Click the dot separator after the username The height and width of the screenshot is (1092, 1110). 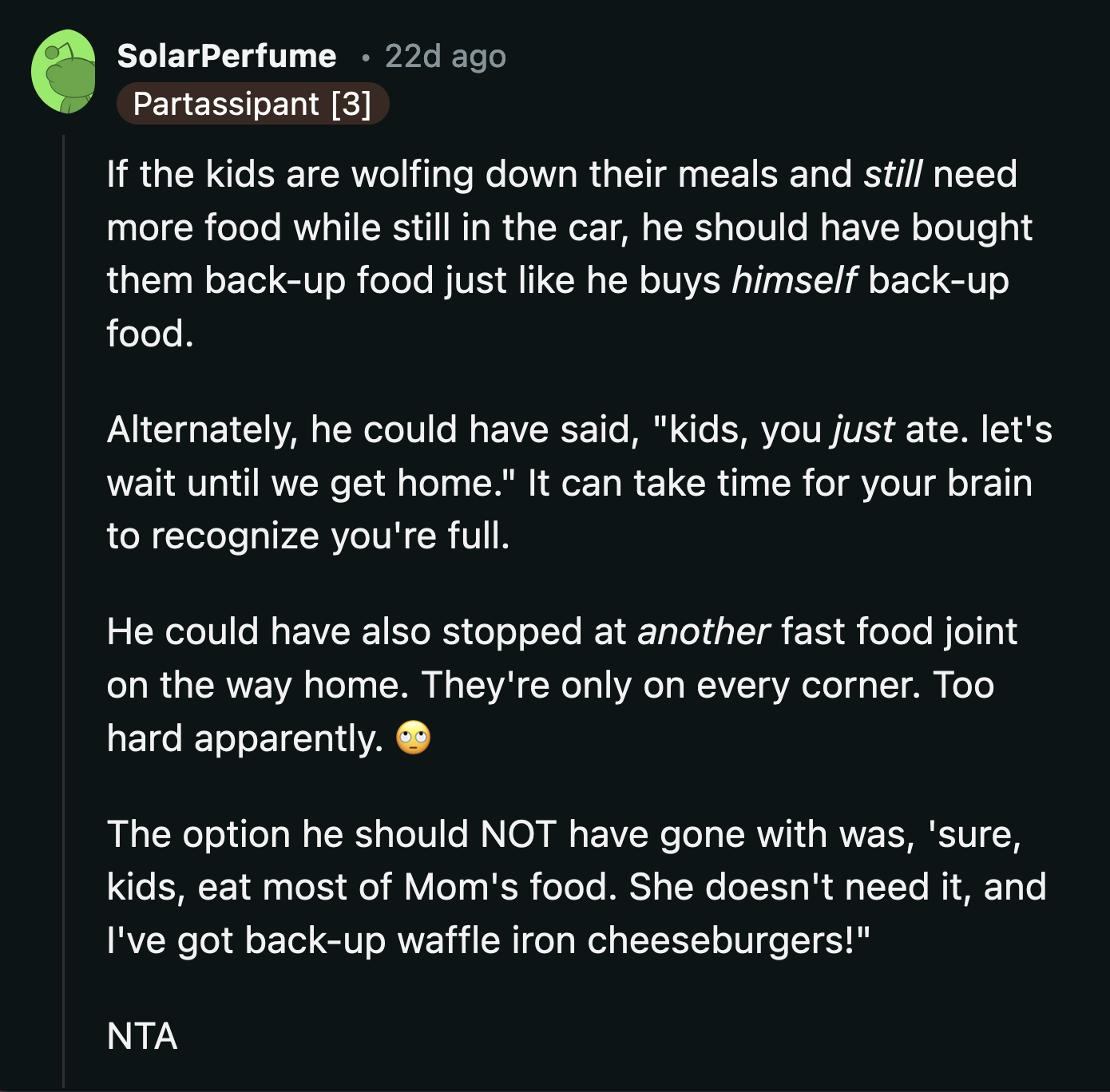pyautogui.click(x=365, y=57)
